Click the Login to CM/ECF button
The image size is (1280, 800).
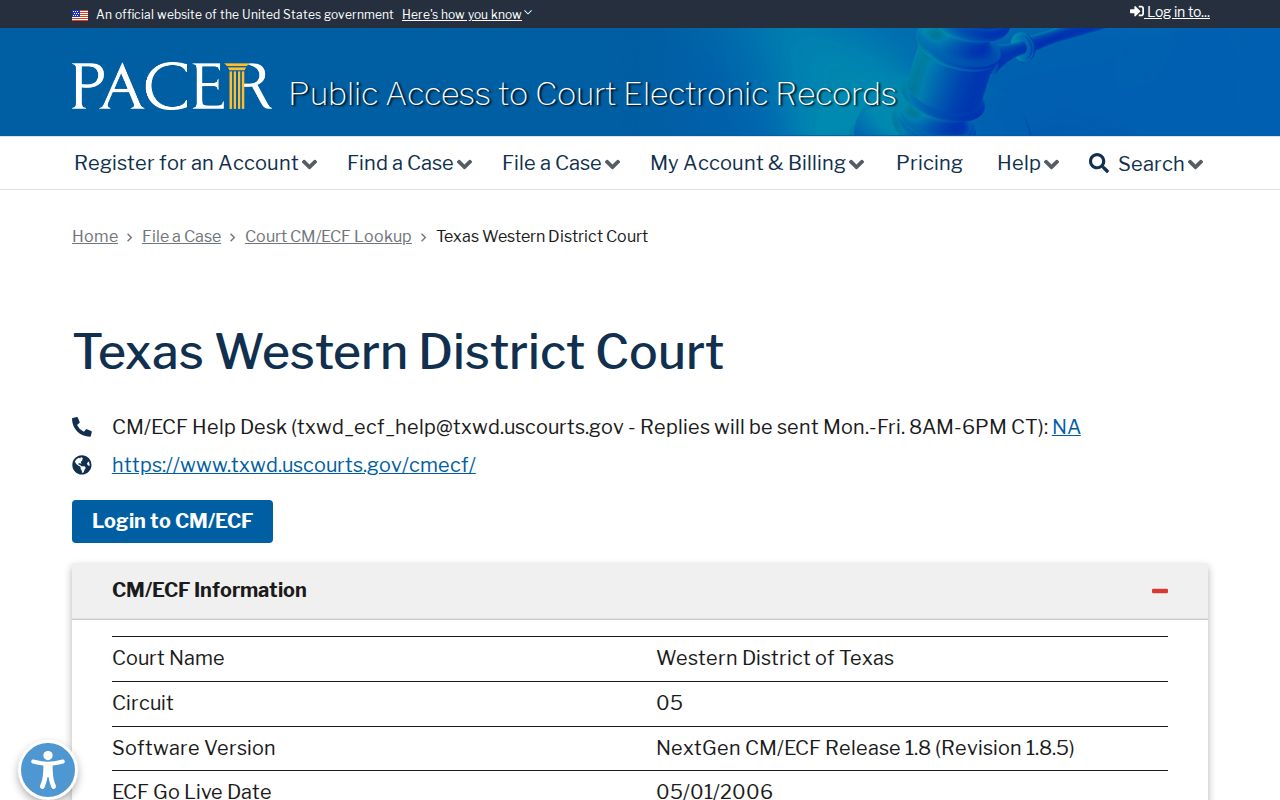(172, 521)
